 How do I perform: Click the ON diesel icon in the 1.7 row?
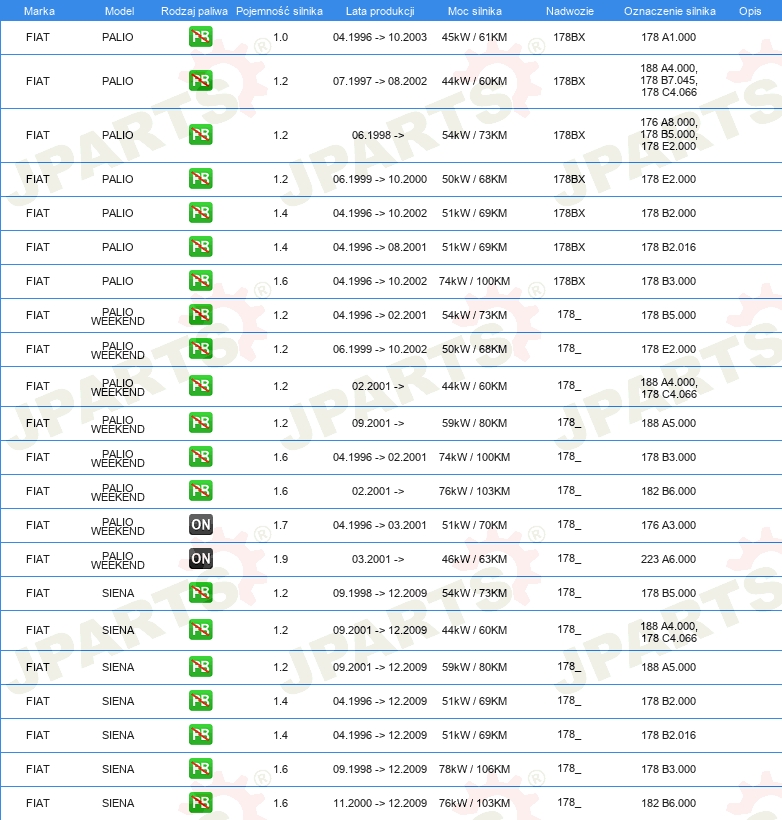point(200,525)
